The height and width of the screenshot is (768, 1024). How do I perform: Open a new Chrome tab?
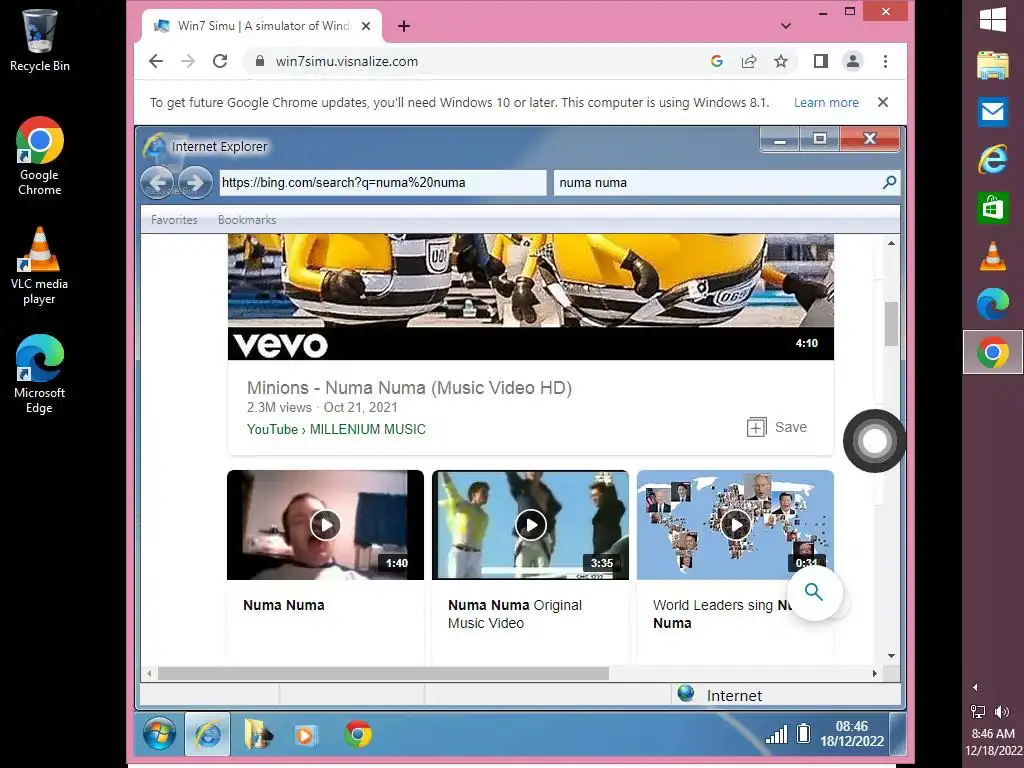404,26
